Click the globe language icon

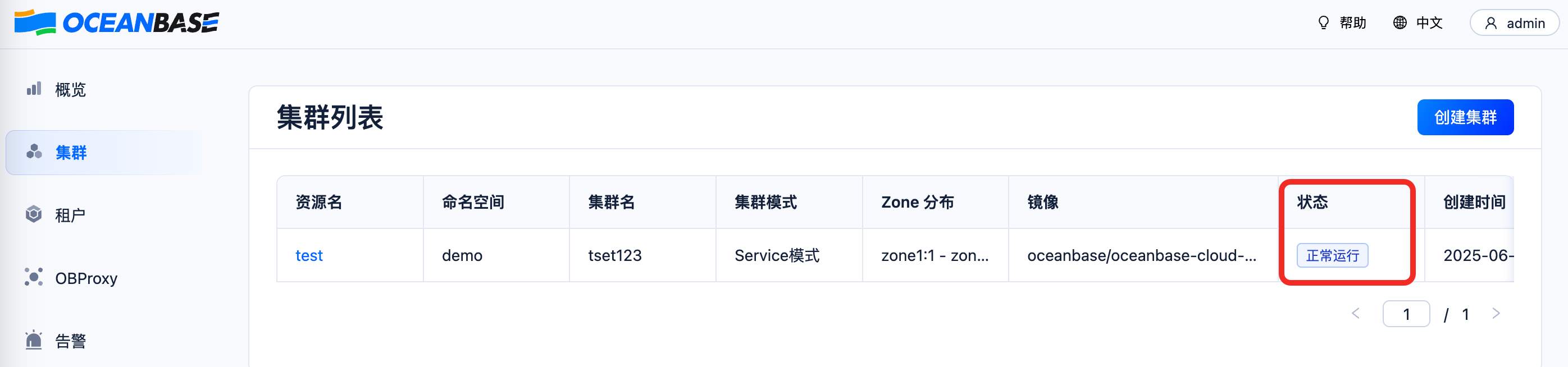click(x=1400, y=23)
